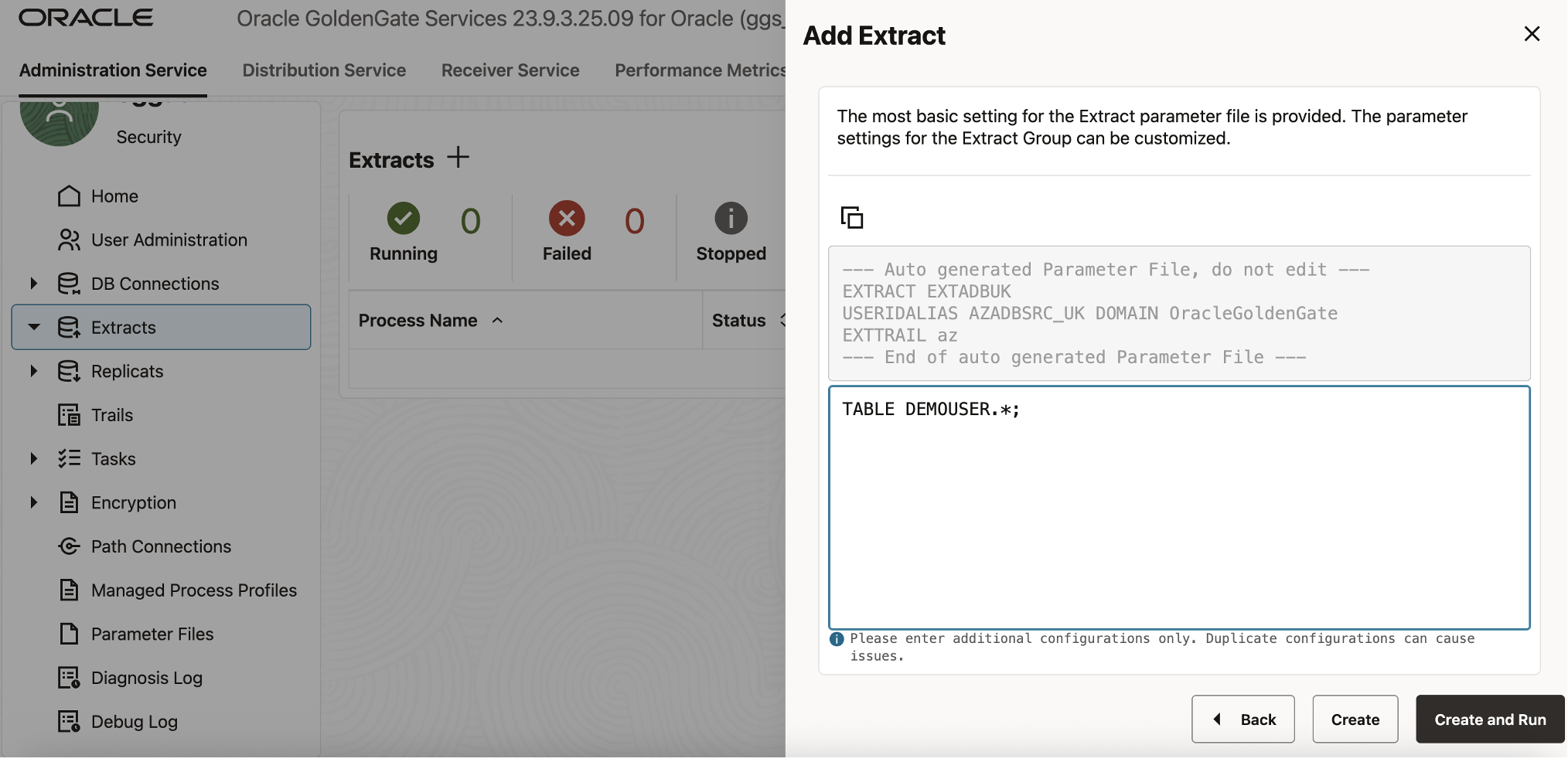The height and width of the screenshot is (762, 1568).
Task: Expand the Tasks tree node
Action: [x=33, y=459]
